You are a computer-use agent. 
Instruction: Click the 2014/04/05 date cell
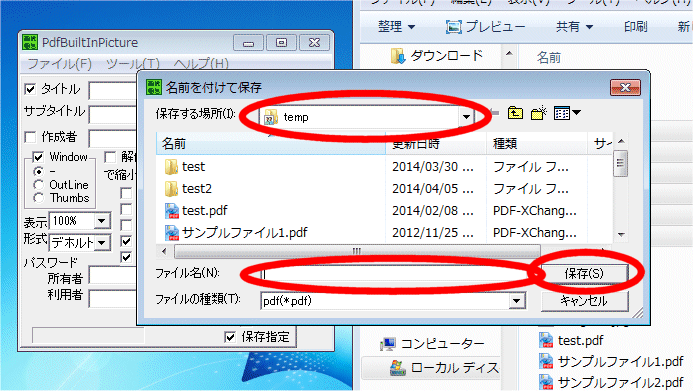pyautogui.click(x=433, y=189)
